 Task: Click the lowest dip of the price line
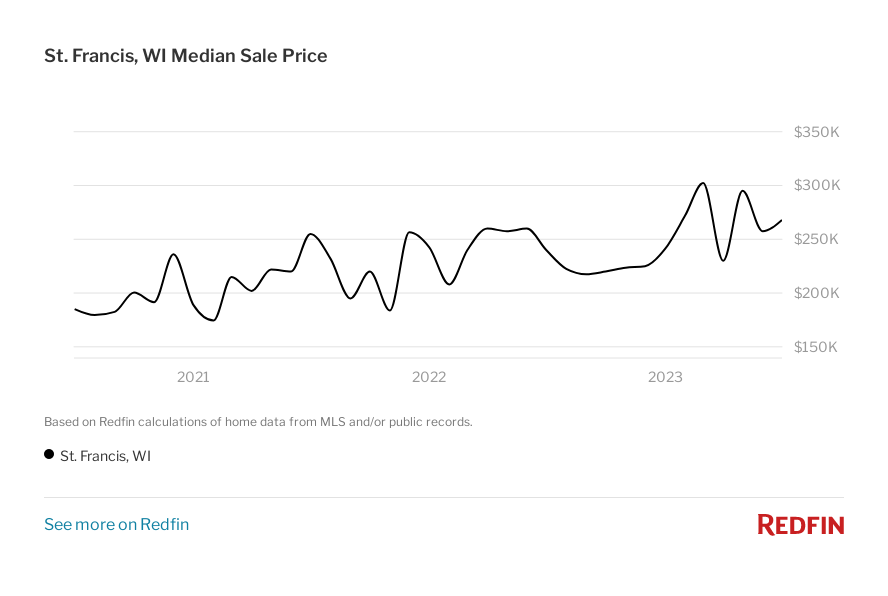pyautogui.click(x=212, y=320)
